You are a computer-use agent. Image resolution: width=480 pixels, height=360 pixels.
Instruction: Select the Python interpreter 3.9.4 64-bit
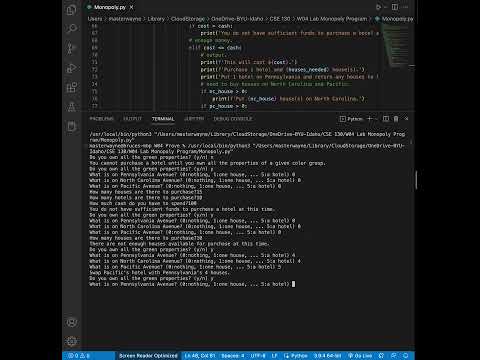click(x=328, y=356)
